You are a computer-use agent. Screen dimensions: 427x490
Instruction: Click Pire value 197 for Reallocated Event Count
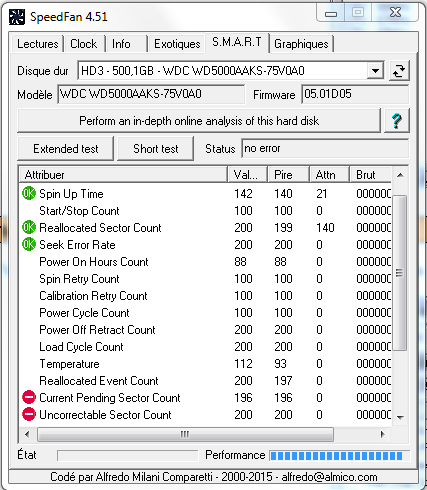point(283,381)
